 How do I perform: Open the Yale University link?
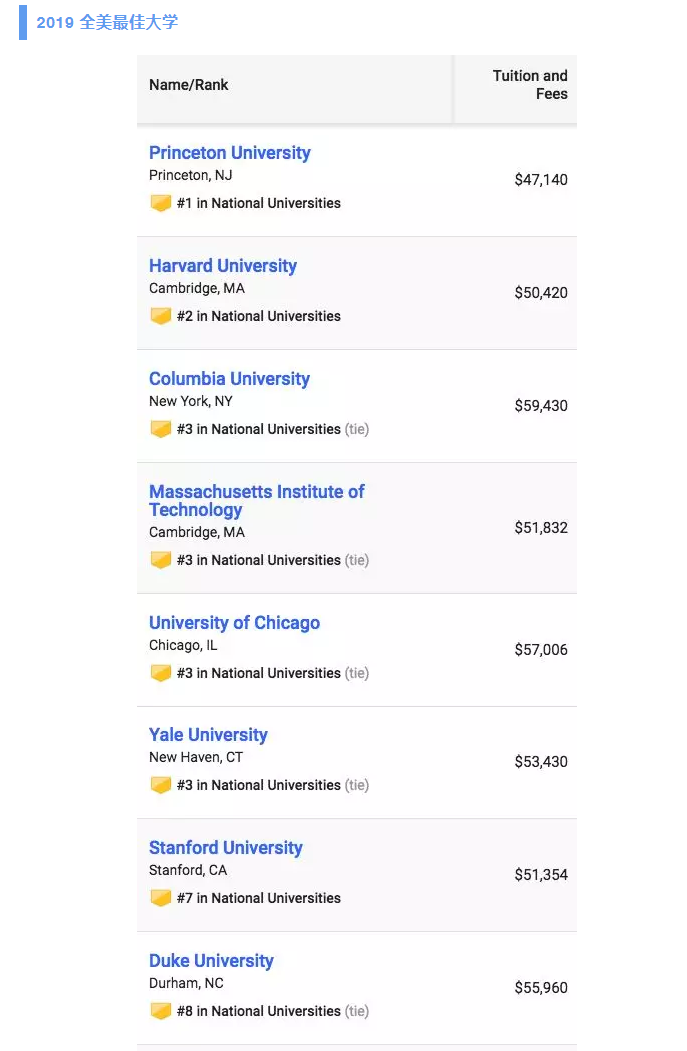208,735
